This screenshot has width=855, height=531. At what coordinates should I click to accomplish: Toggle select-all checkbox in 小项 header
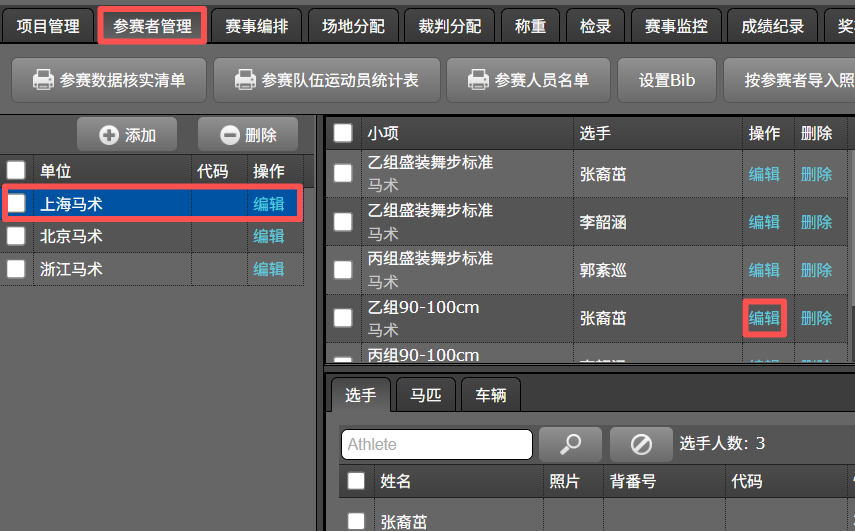point(343,133)
